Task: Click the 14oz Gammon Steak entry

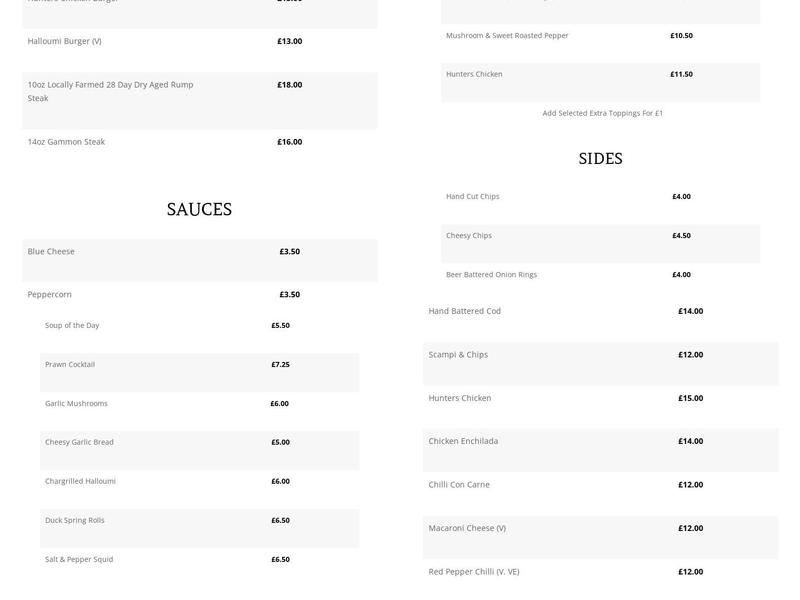Action: click(66, 142)
